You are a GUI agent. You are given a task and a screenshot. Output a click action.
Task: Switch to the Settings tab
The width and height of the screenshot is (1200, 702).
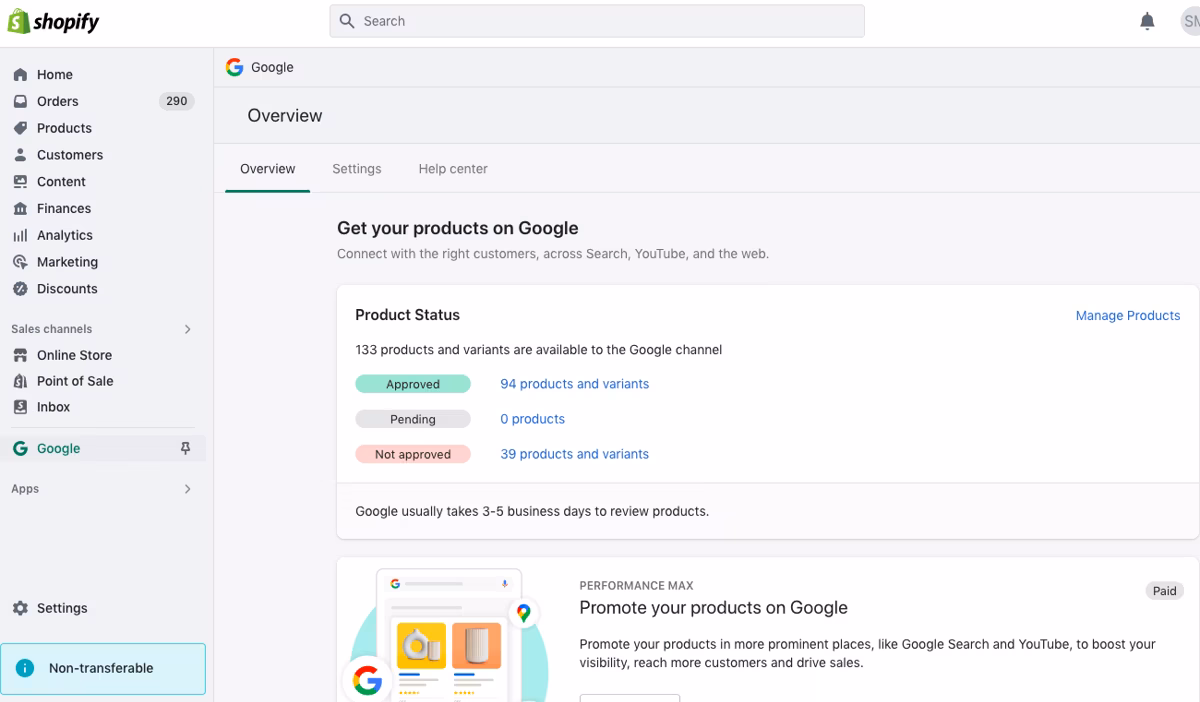pyautogui.click(x=356, y=169)
